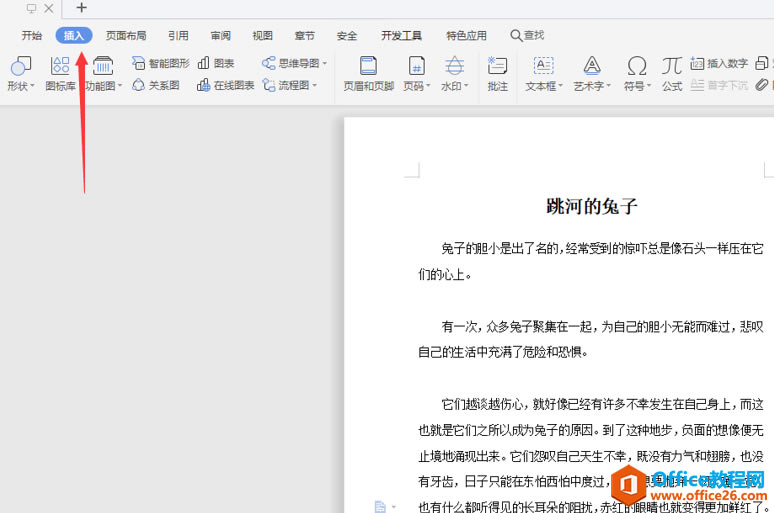Open the 功能图 feature chart tool
This screenshot has width=774, height=513.
click(x=103, y=74)
